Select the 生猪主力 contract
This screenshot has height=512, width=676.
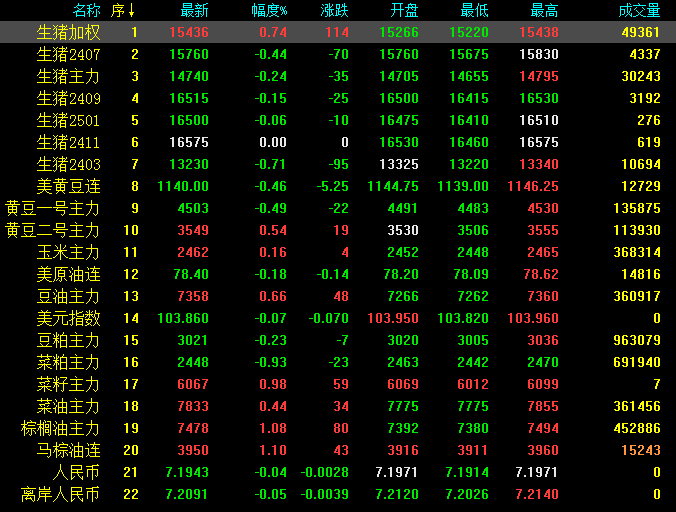pos(69,76)
